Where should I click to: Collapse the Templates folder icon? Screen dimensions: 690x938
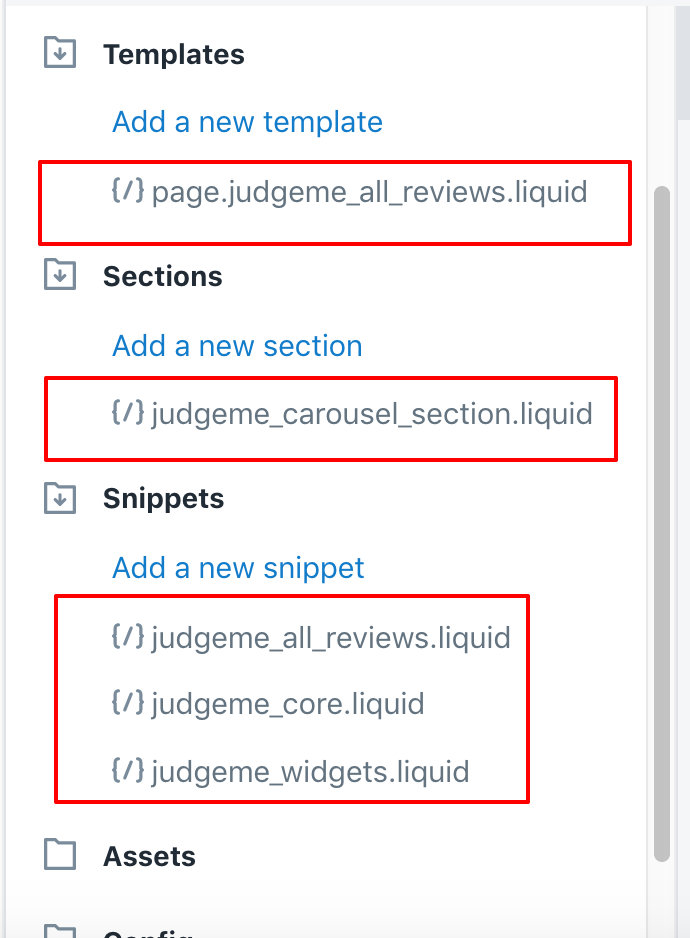point(60,53)
